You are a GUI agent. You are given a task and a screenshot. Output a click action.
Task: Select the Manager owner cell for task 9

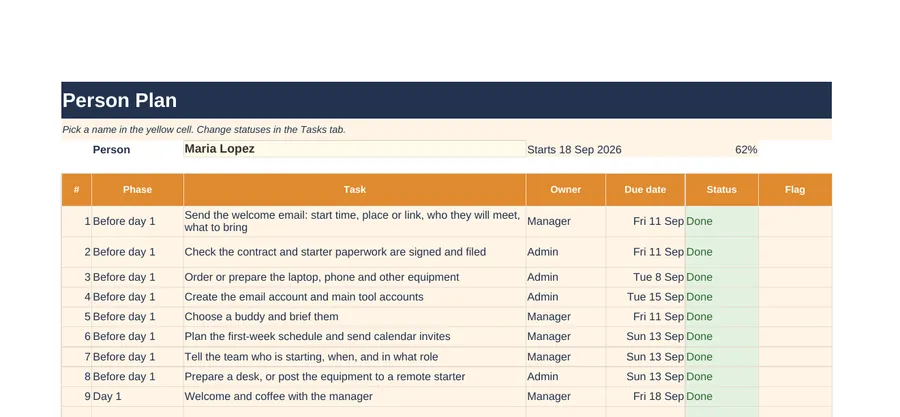tap(565, 396)
